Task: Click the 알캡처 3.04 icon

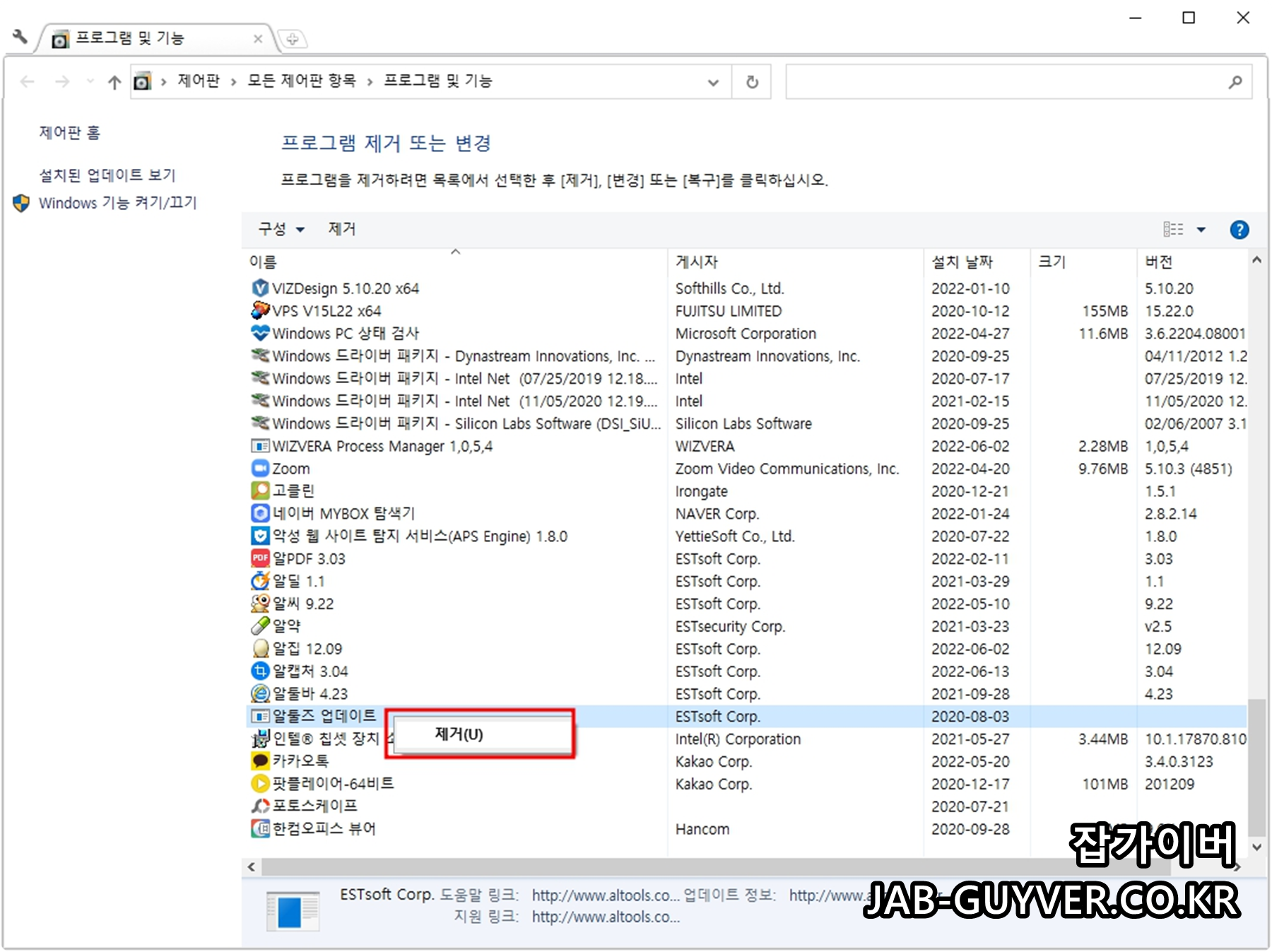Action: tap(260, 671)
